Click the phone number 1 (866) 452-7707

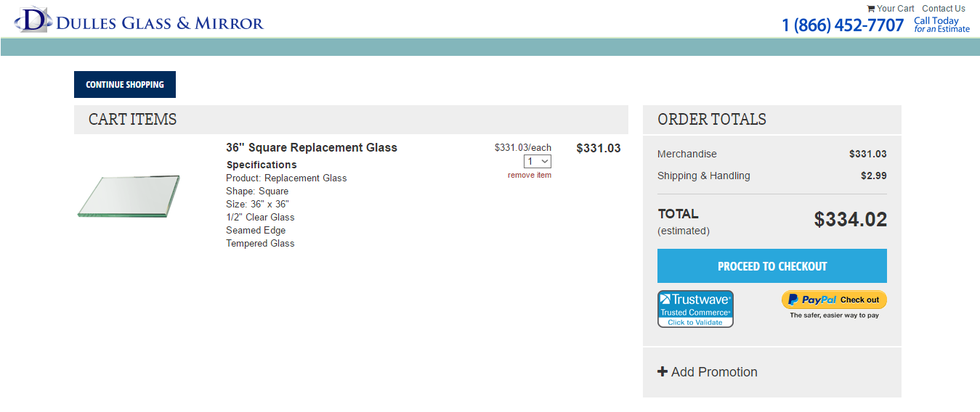842,25
